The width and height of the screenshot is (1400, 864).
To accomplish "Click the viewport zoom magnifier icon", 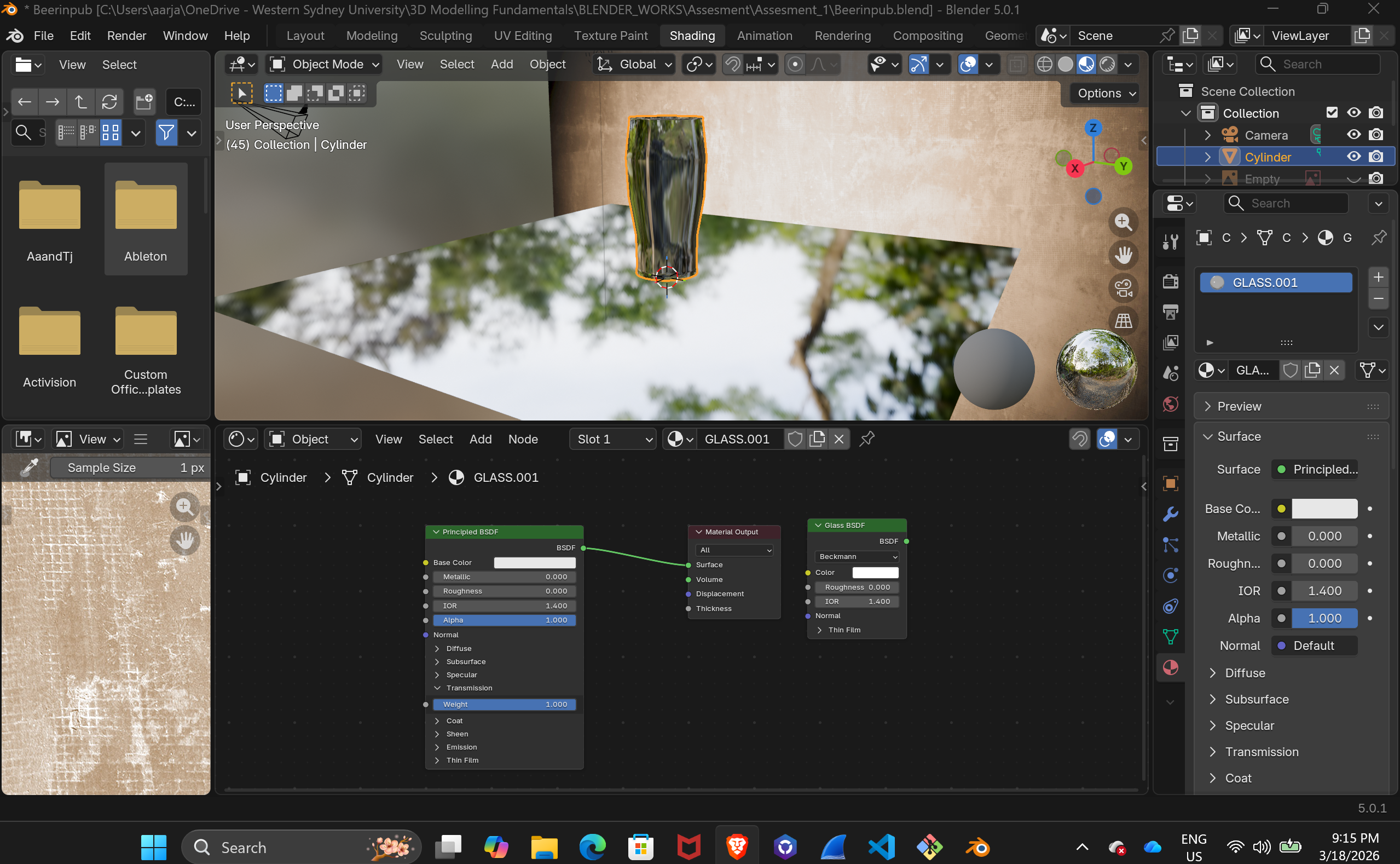I will (x=1123, y=222).
